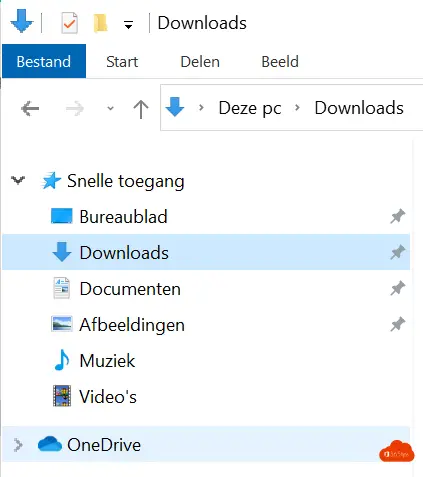
Task: Click the pin icon next to Documenten
Action: click(398, 288)
